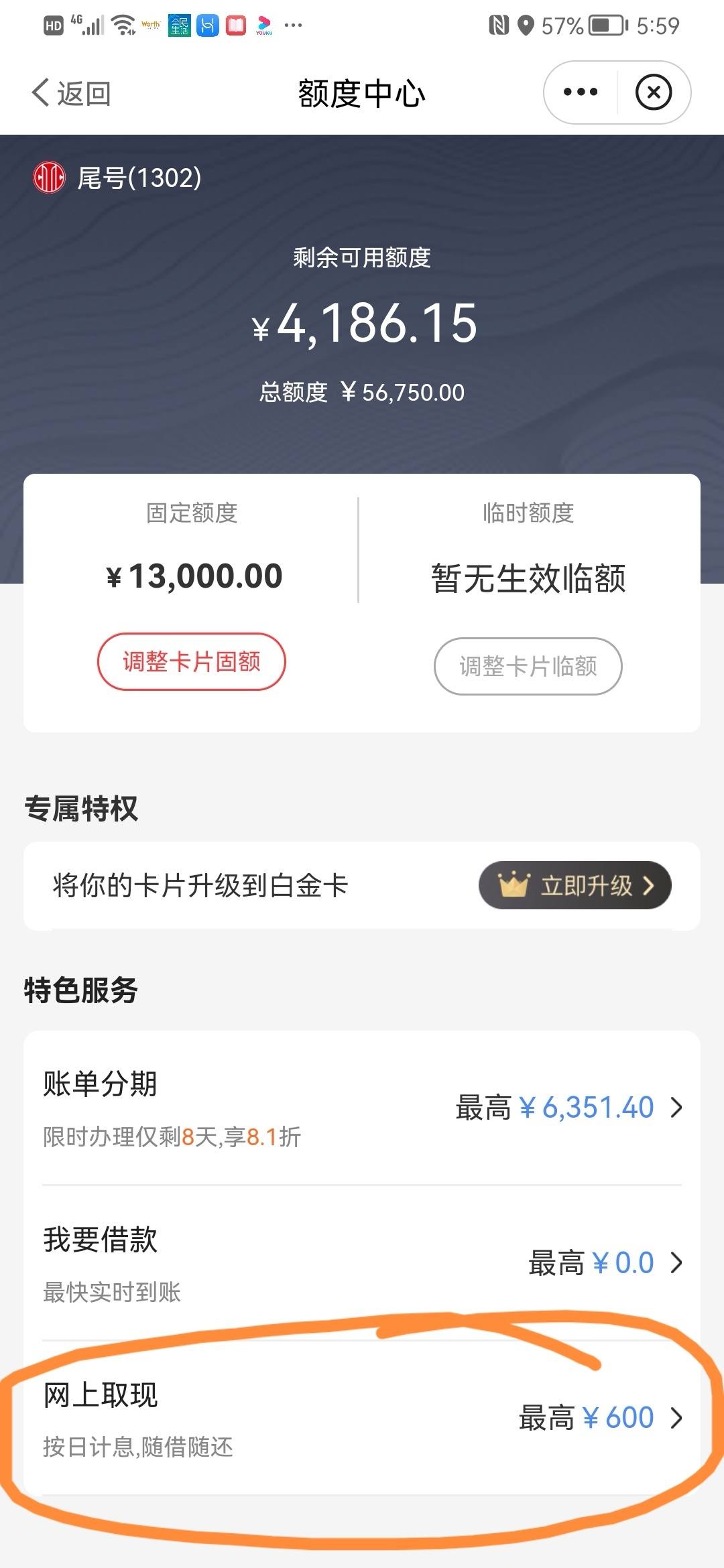Open the Youku notification icon in status bar
Image resolution: width=724 pixels, height=1568 pixels.
(x=264, y=25)
